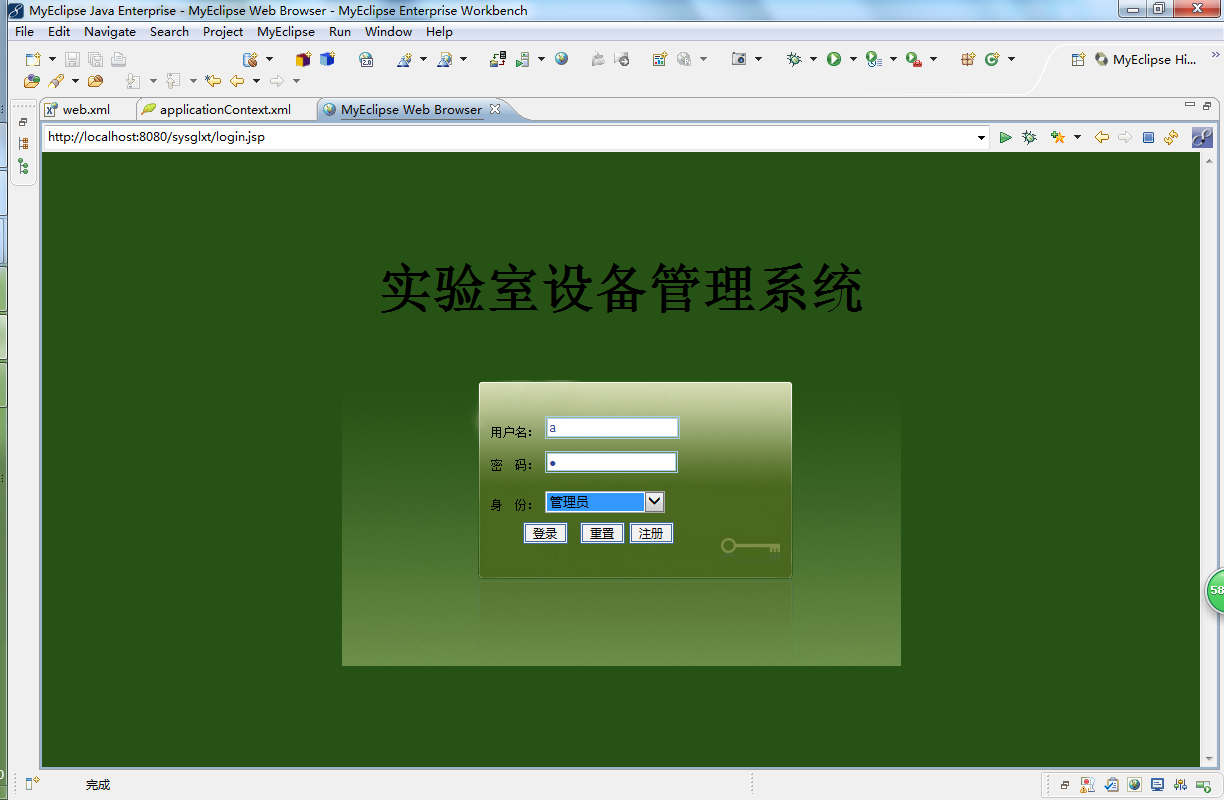Show more perspectives chevron
Image resolution: width=1224 pixels, height=800 pixels.
1215,57
